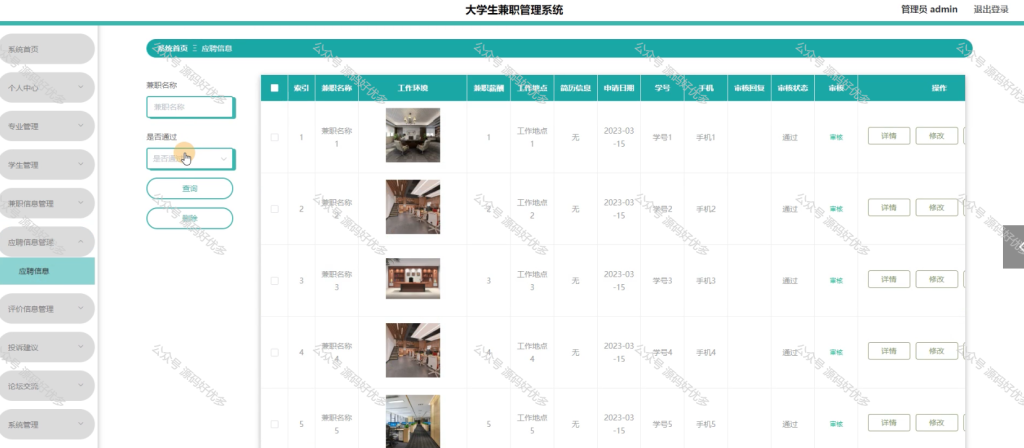Open 详情 for row 1
Viewport: 1024px width, 448px height.
pyautogui.click(x=889, y=136)
